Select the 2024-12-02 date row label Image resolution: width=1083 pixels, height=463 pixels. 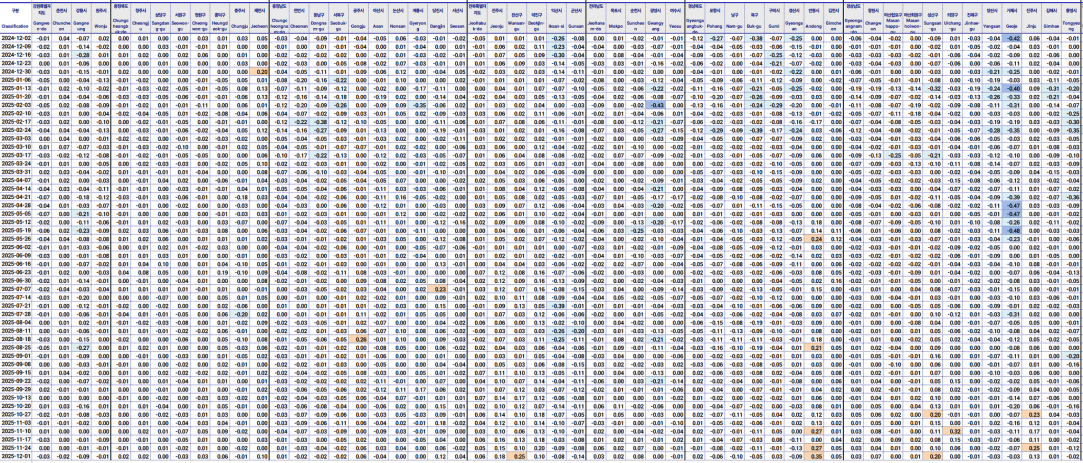pyautogui.click(x=15, y=39)
